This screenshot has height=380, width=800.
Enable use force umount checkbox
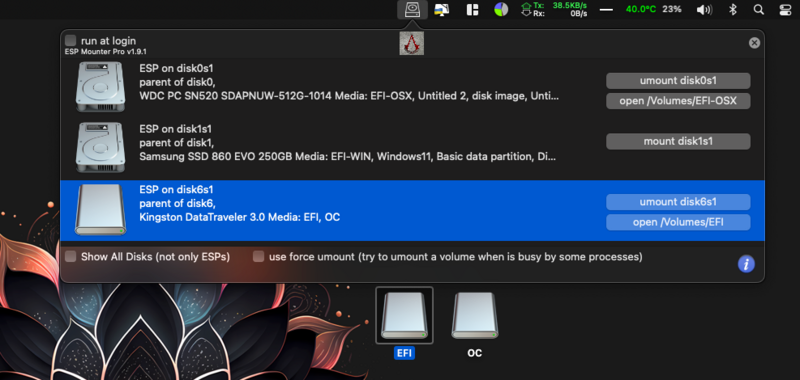(x=259, y=257)
